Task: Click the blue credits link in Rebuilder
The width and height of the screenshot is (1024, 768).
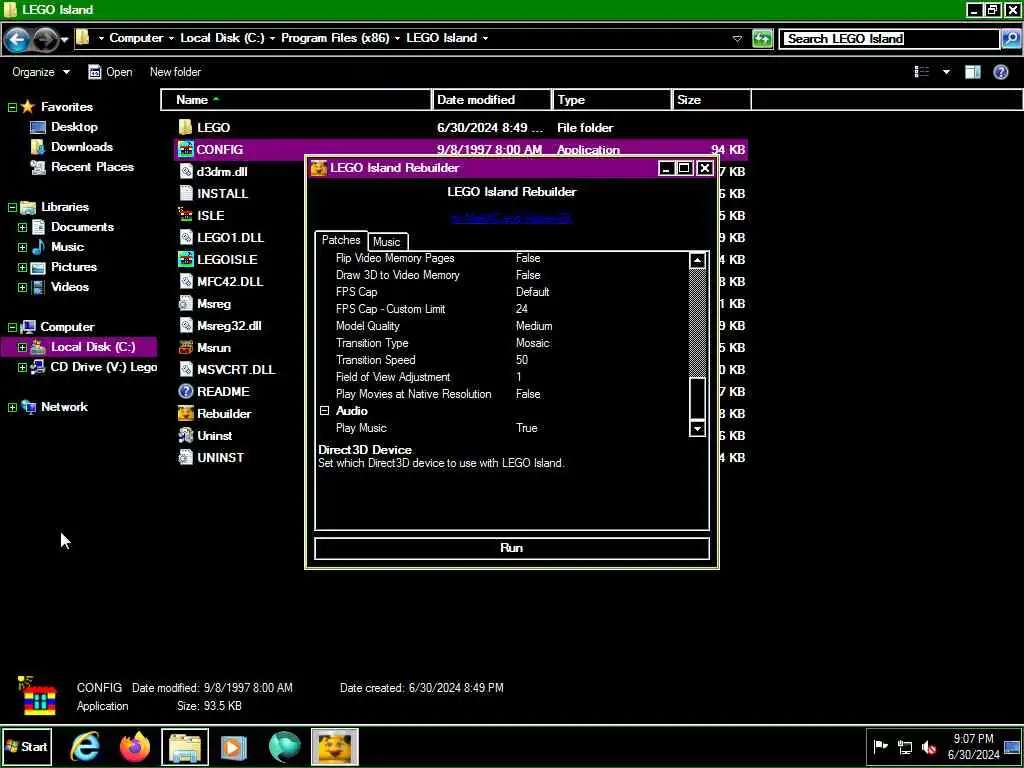Action: point(511,217)
